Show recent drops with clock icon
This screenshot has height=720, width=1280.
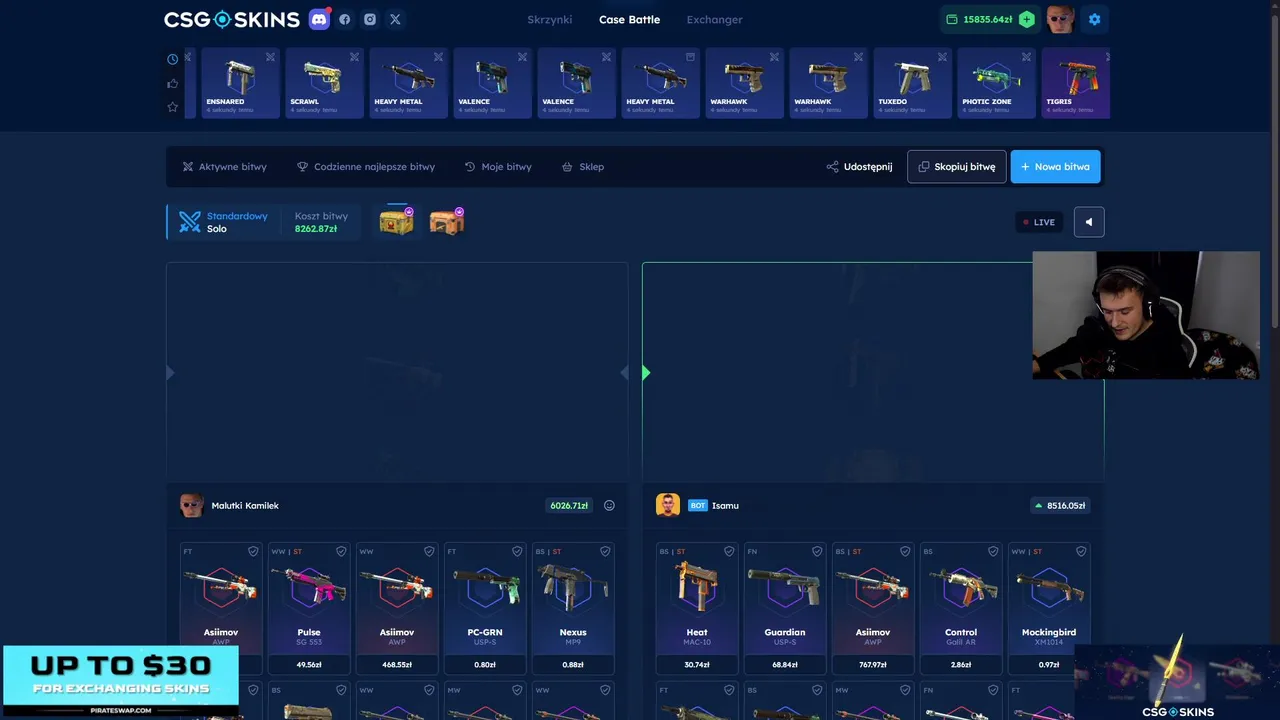coord(173,59)
